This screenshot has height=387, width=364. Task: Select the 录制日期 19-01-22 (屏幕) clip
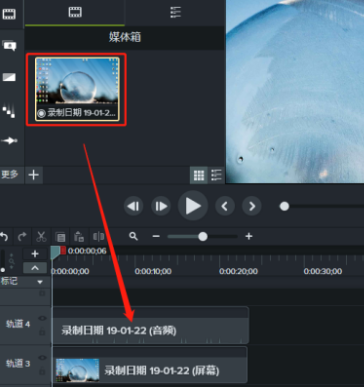click(150, 364)
